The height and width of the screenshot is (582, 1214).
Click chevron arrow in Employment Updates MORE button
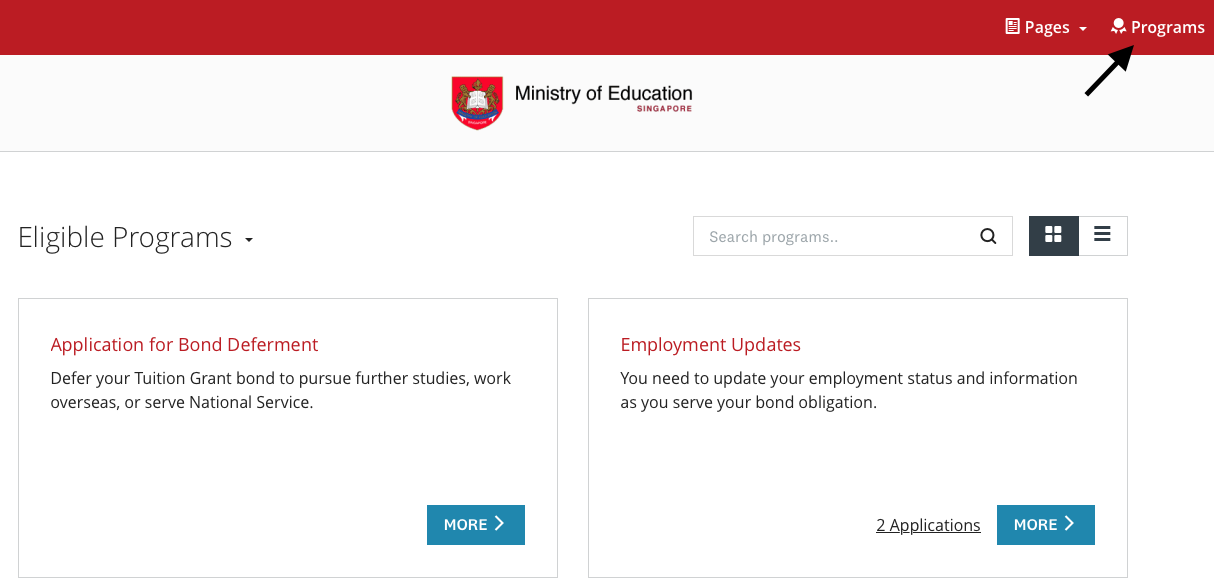pyautogui.click(x=1069, y=524)
